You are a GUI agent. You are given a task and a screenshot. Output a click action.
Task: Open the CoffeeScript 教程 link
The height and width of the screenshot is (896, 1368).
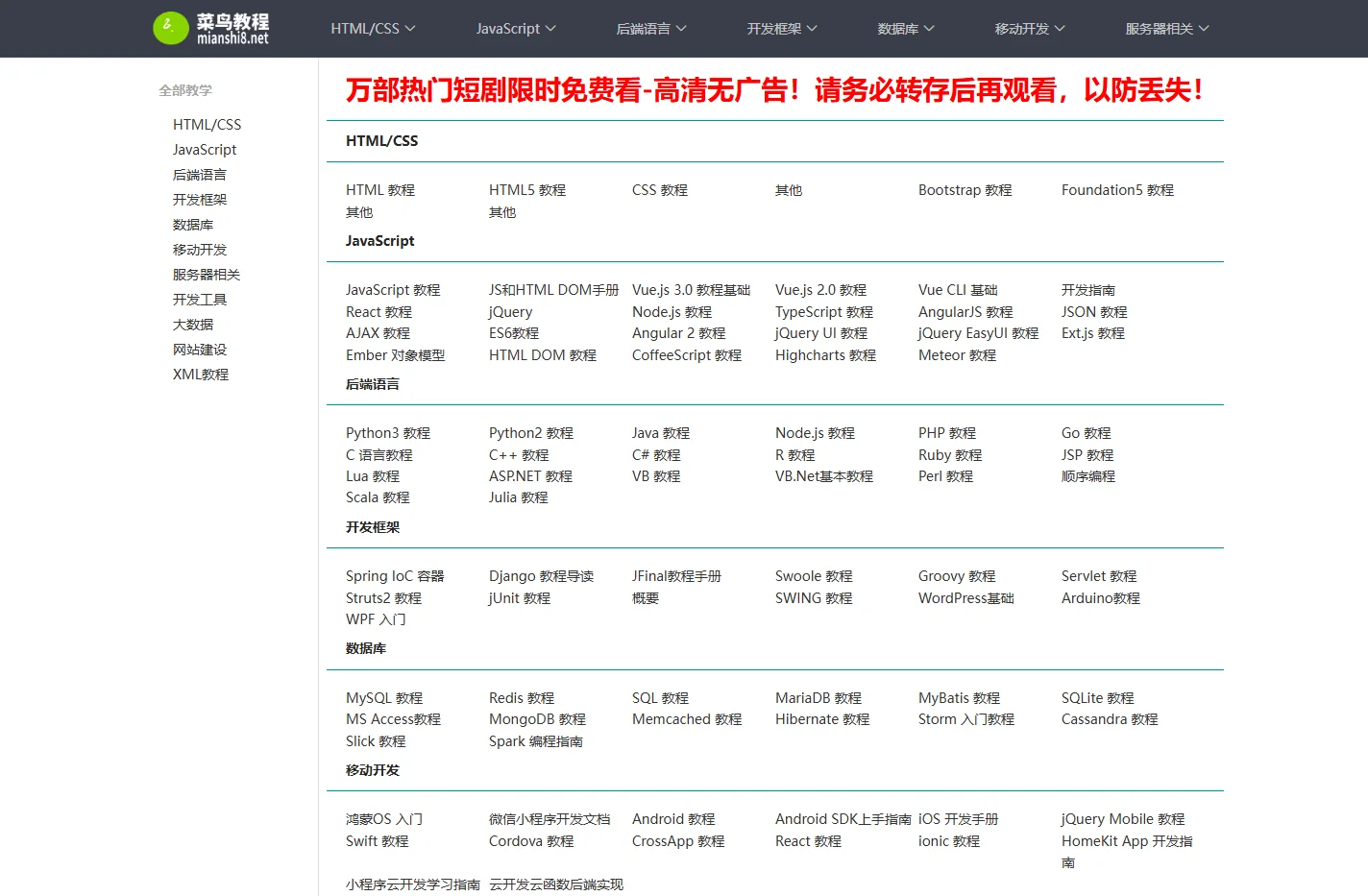687,355
